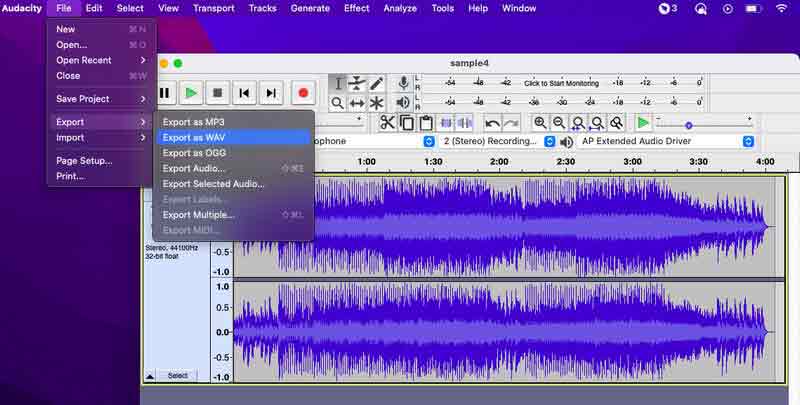Collapse track with the arrow button
The height and width of the screenshot is (405, 800).
150,376
